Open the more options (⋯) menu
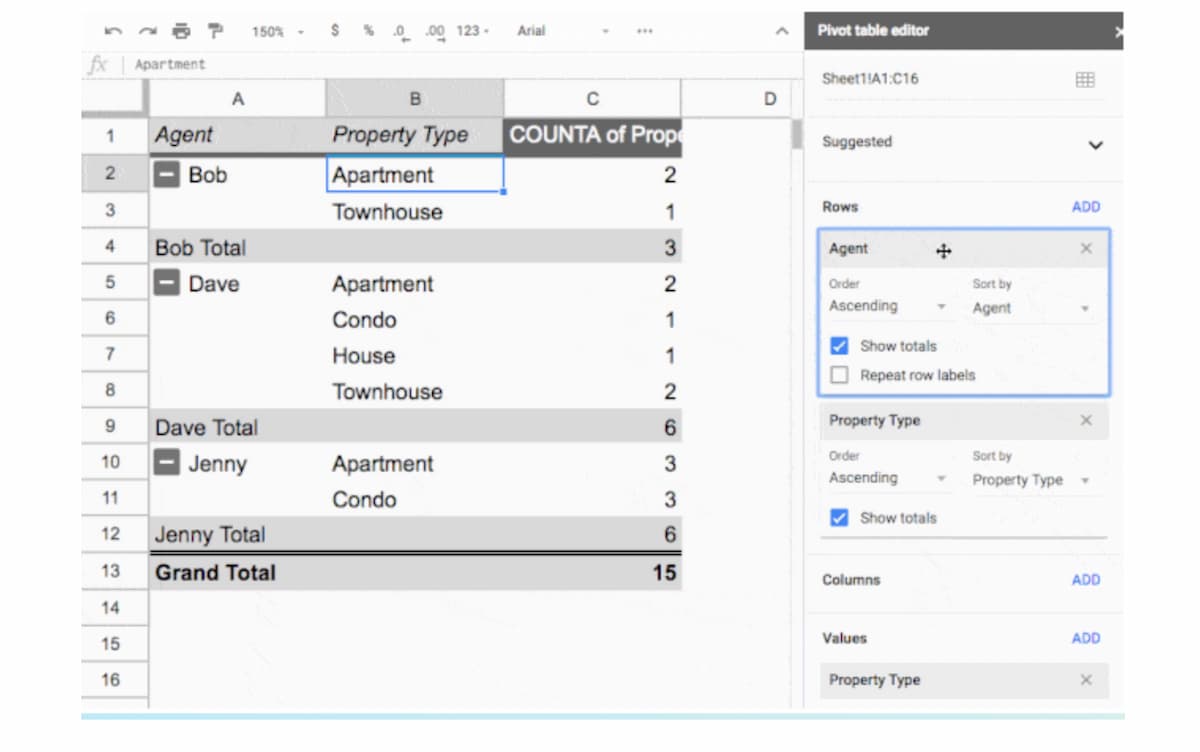Image resolution: width=1200 pixels, height=752 pixels. [x=644, y=31]
